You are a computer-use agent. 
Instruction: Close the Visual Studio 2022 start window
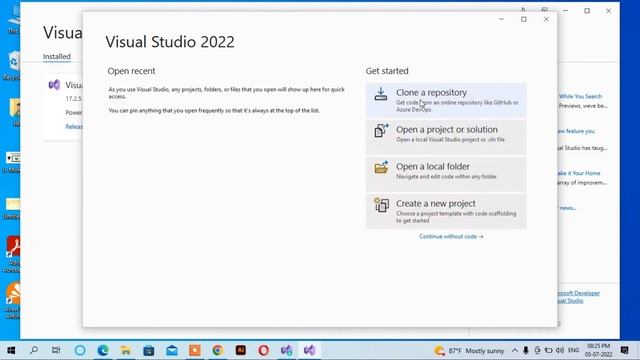546,19
